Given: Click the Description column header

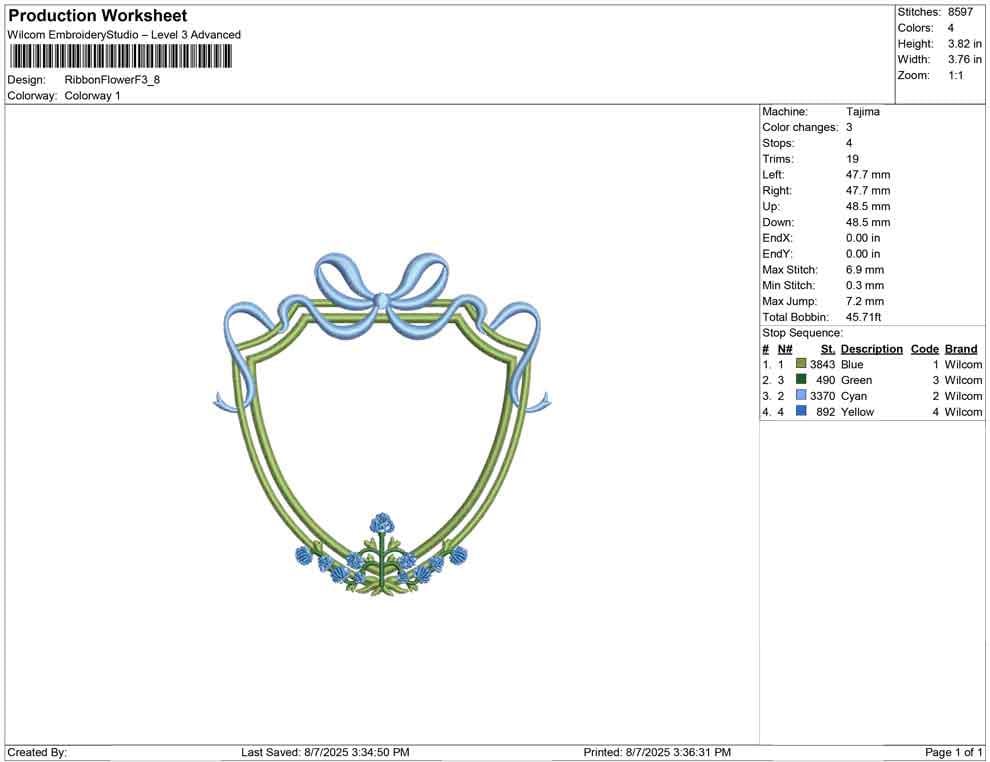Looking at the screenshot, I should 871,348.
